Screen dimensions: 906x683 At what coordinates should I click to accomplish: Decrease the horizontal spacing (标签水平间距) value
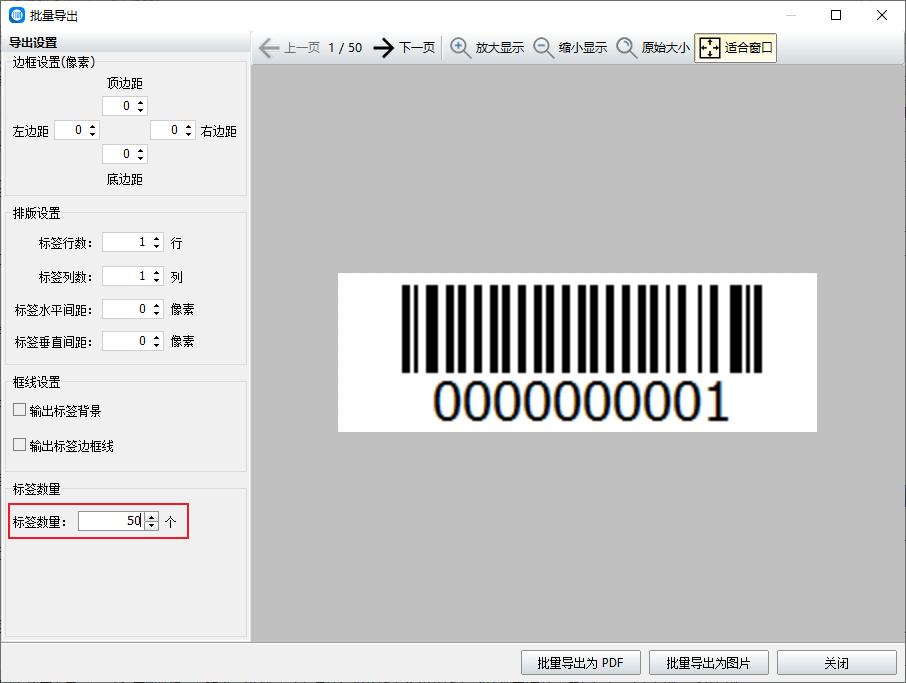(x=157, y=313)
